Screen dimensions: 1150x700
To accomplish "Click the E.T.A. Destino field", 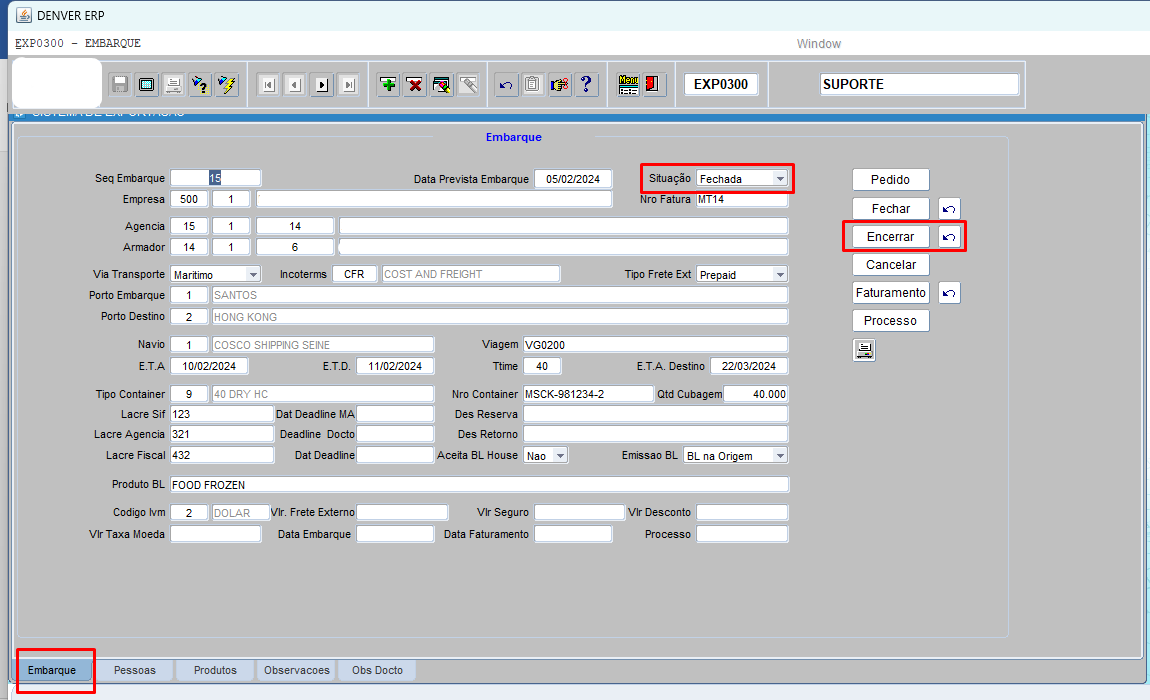I will (x=749, y=366).
